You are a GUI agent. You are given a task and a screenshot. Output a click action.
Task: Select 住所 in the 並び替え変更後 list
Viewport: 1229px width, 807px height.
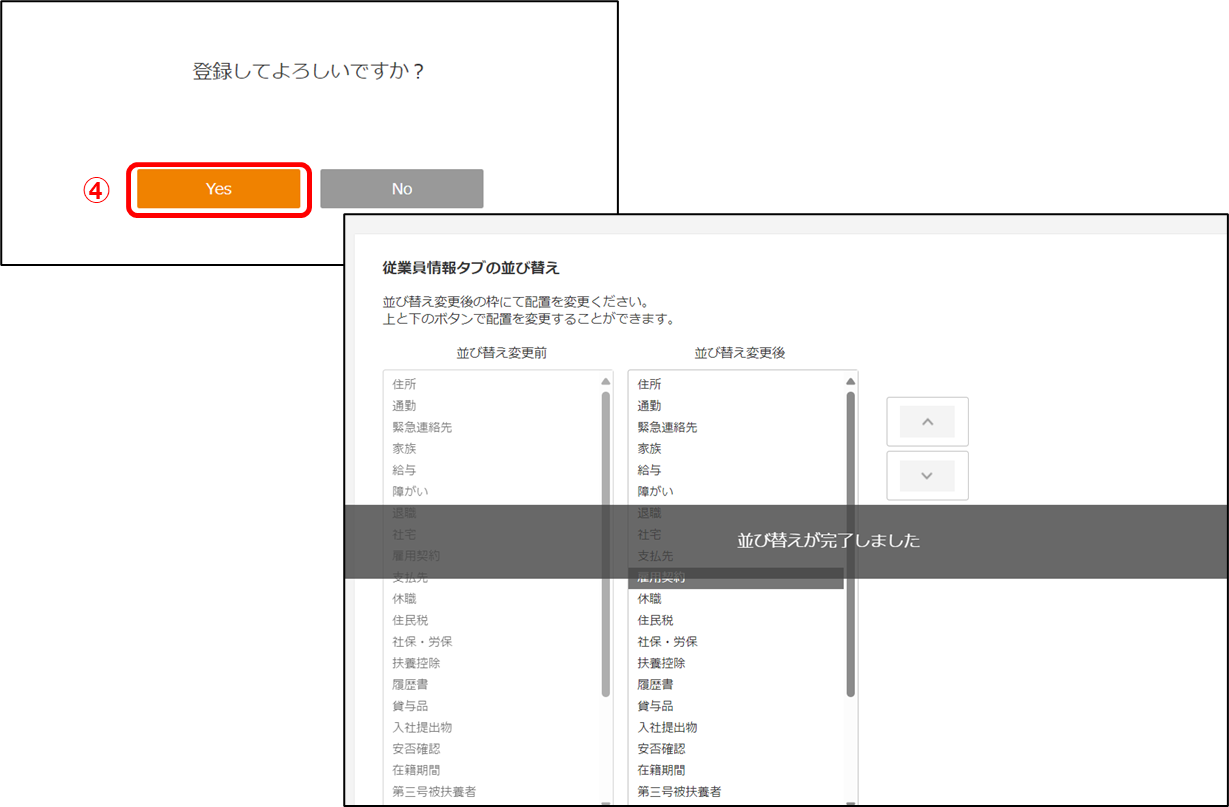pos(650,384)
